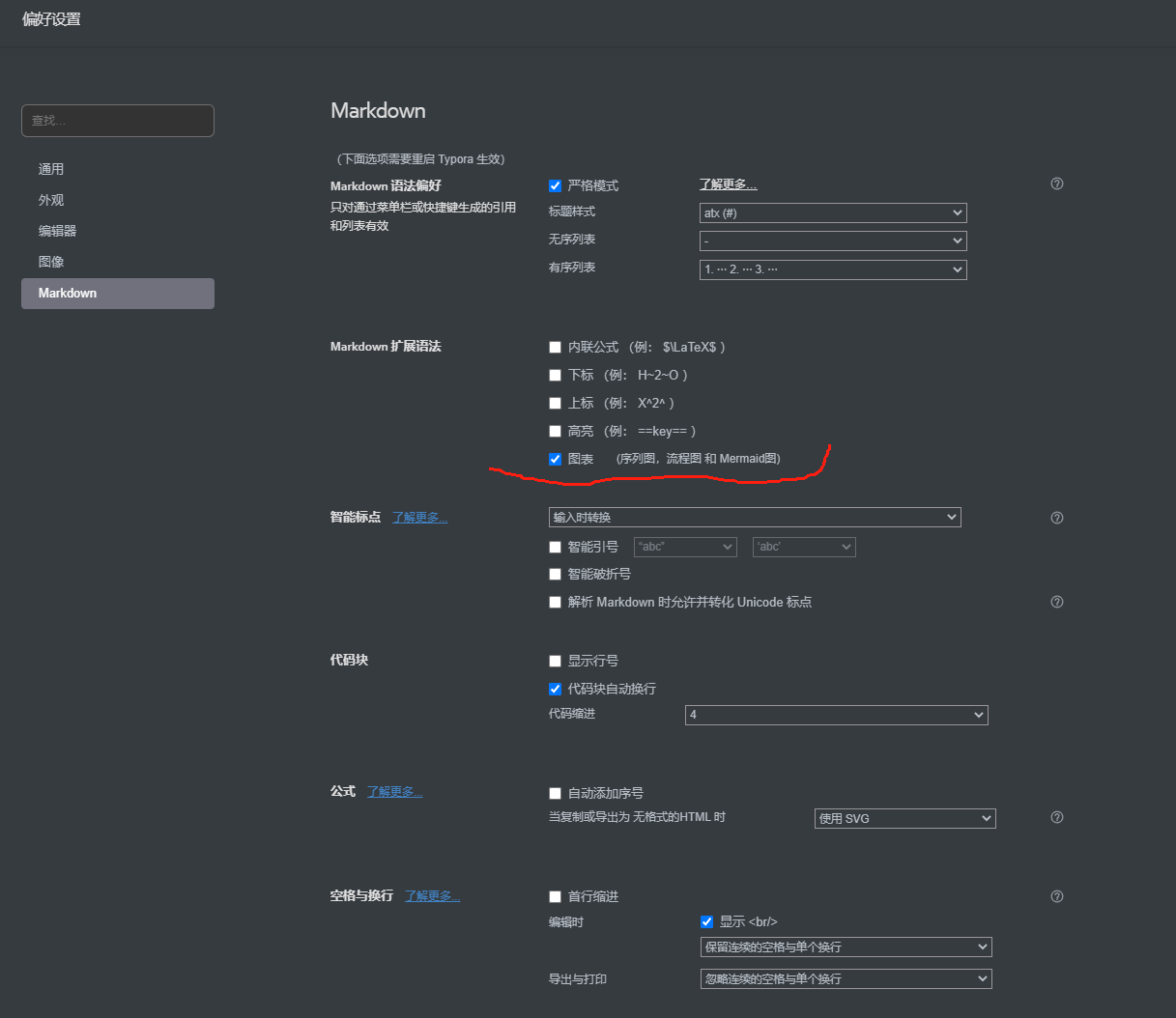Enable 下标 (H~2~O) checkbox
This screenshot has height=1018, width=1176.
[555, 375]
